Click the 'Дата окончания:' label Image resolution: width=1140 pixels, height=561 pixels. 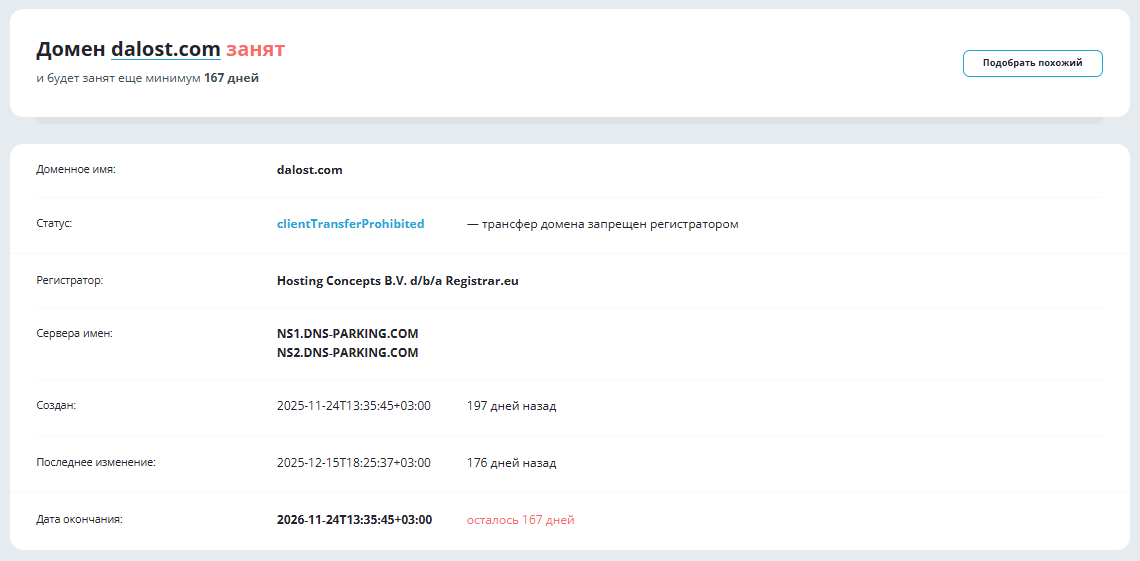80,520
